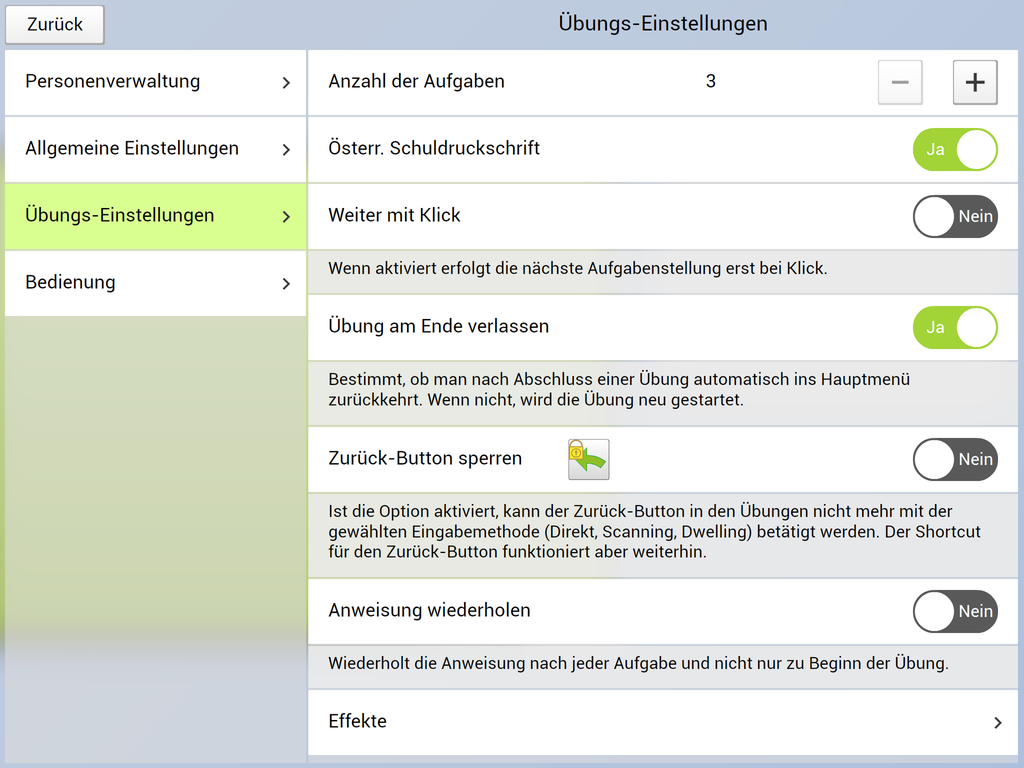Decrease number of tasks with minus button
1024x768 pixels.
coord(900,83)
